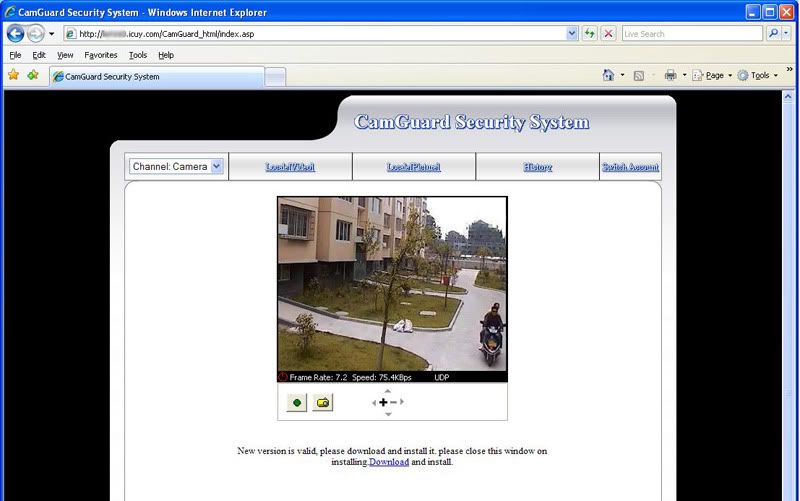Click the browser Forward arrow button

click(x=36, y=34)
